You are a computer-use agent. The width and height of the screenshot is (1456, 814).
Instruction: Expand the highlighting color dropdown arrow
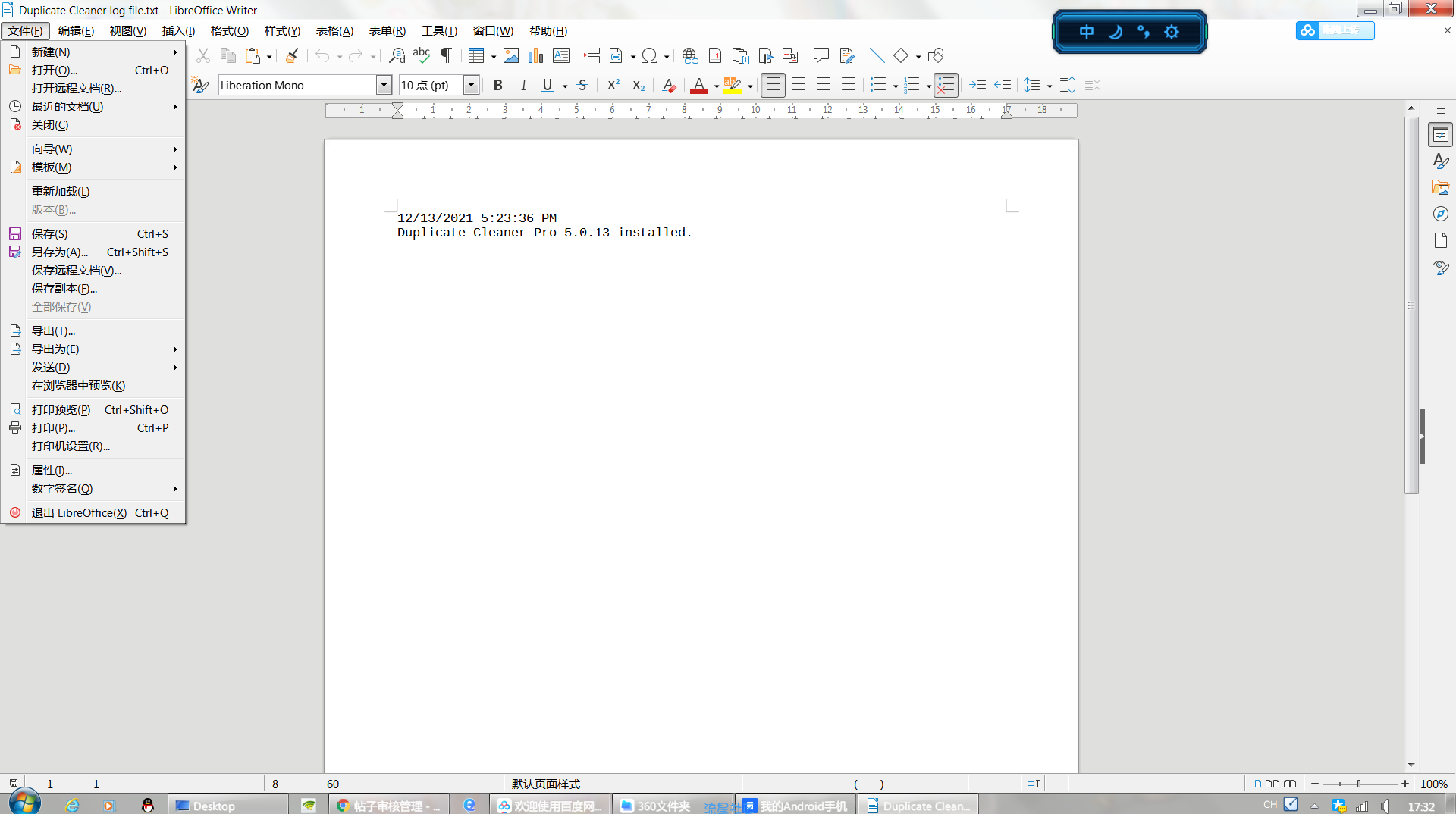click(x=750, y=86)
